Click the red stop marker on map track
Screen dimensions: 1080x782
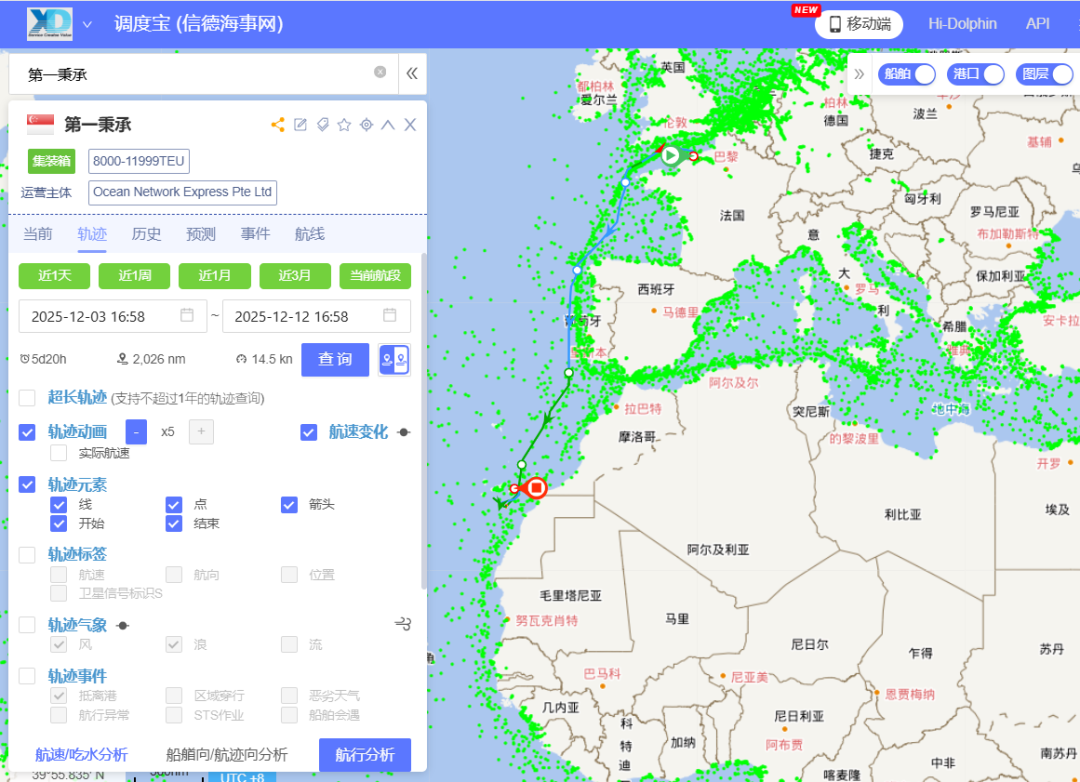point(536,488)
